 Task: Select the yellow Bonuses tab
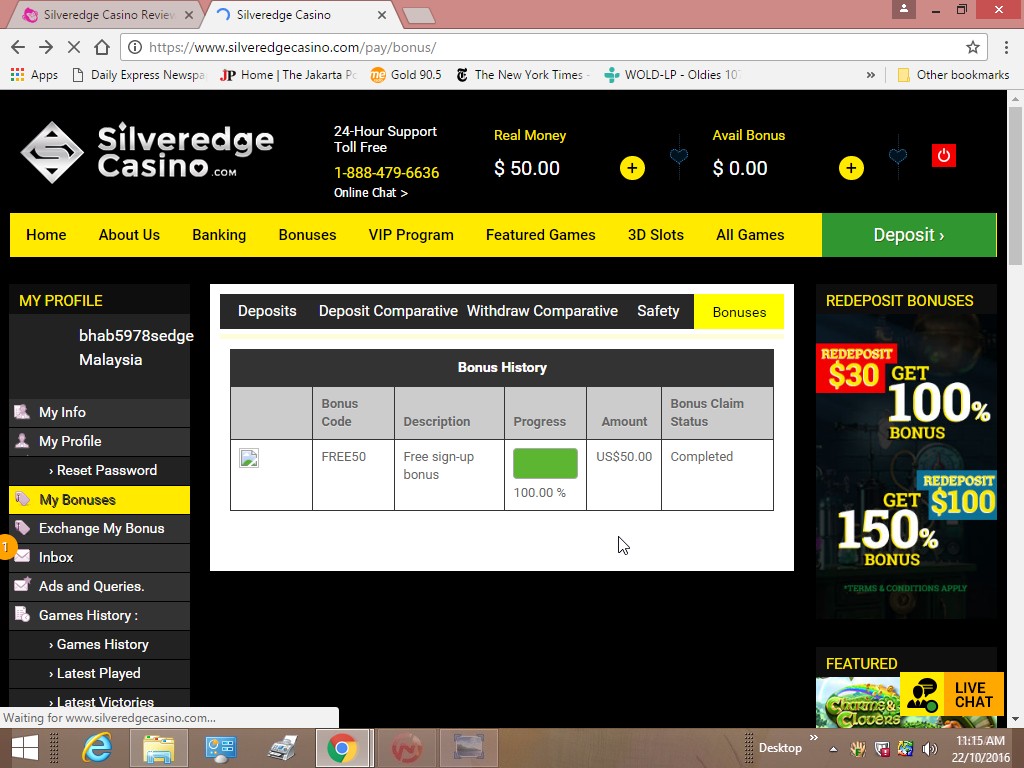pyautogui.click(x=739, y=312)
